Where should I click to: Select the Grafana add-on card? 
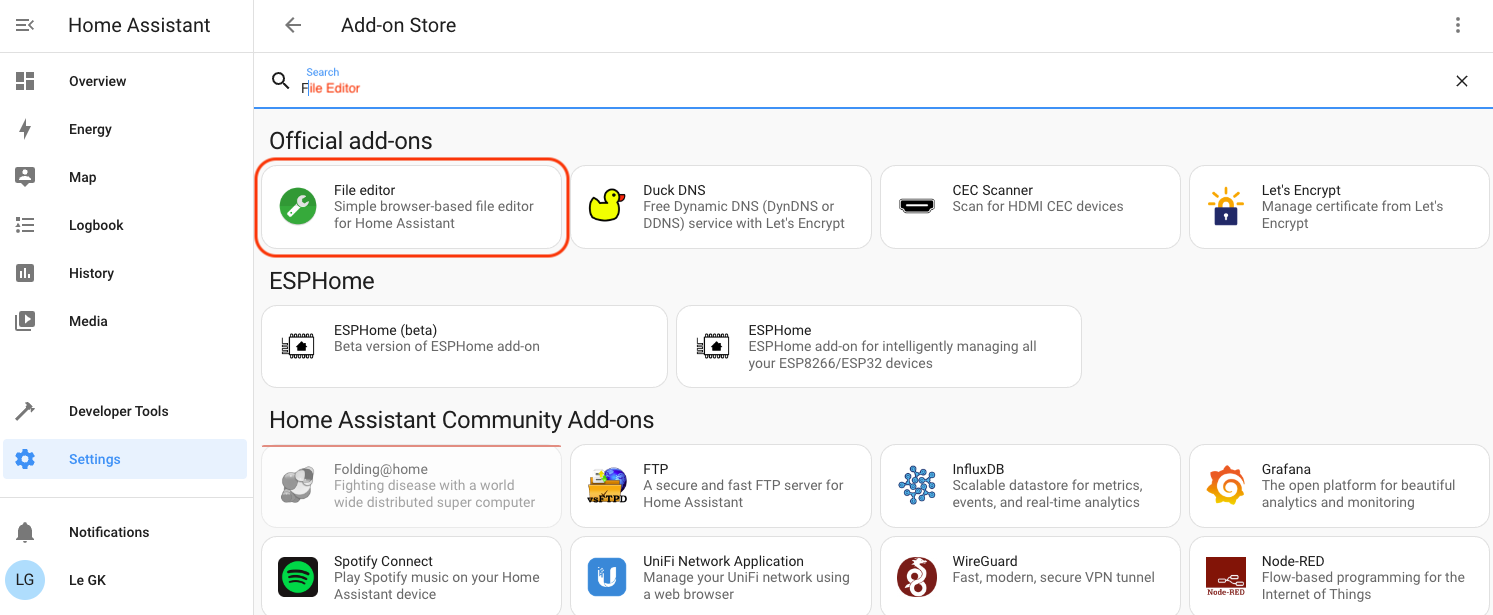point(1338,486)
